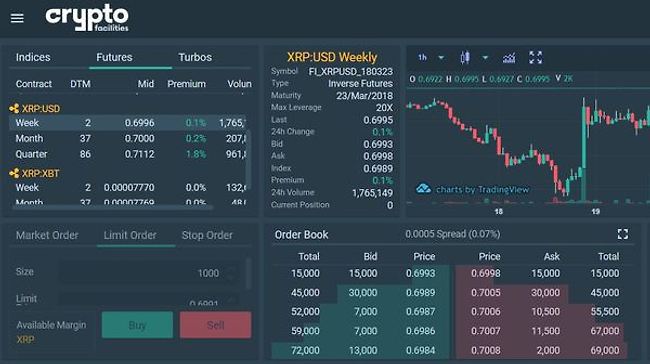This screenshot has width=650, height=364.
Task: Click bid price 0.6984 in order book
Action: tap(420, 350)
